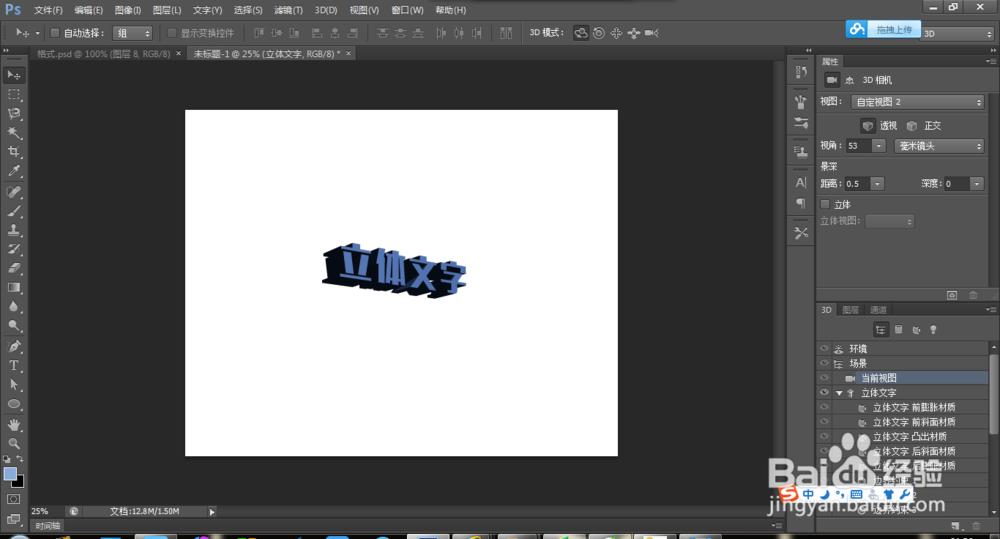
Task: Click the 3D roll mode icon
Action: click(x=599, y=33)
